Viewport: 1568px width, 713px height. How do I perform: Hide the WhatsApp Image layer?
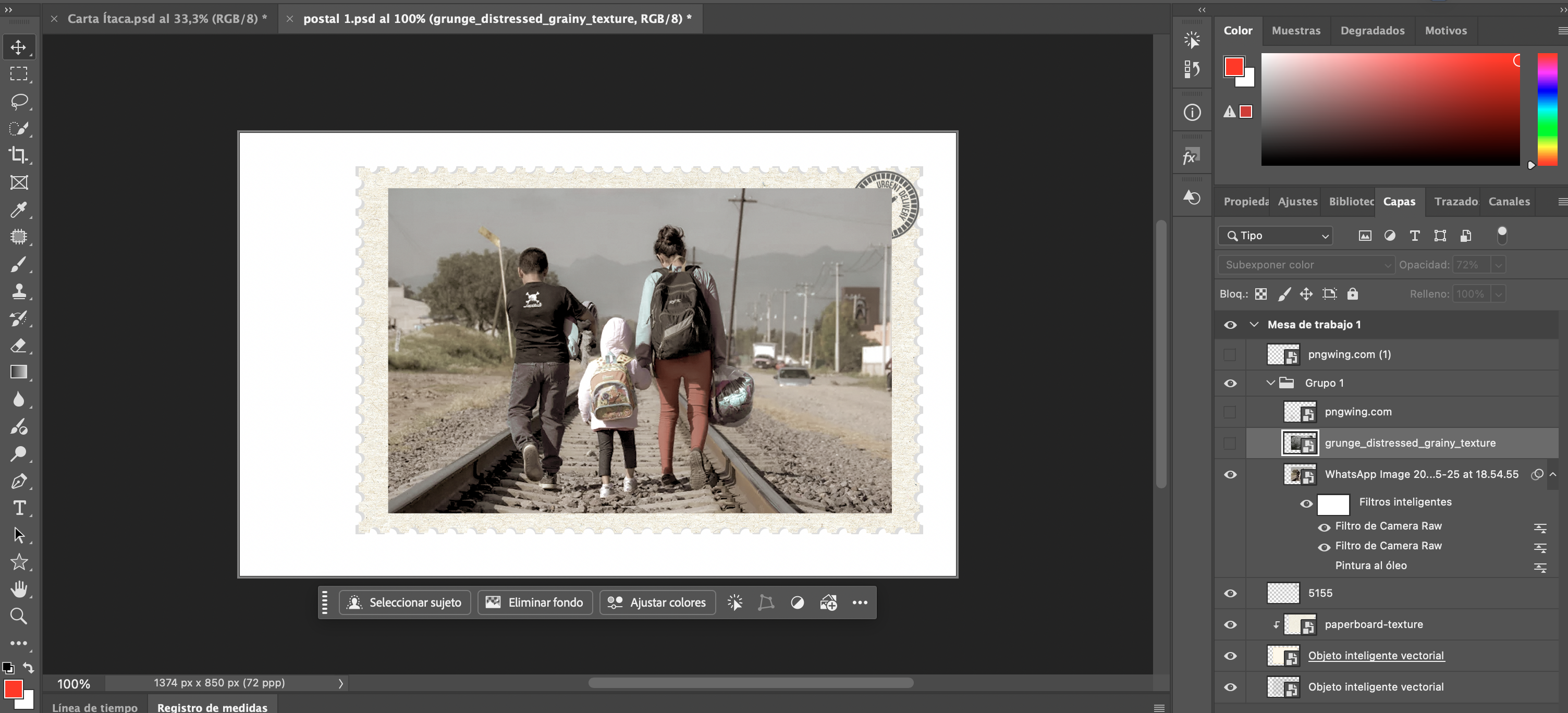[x=1230, y=474]
